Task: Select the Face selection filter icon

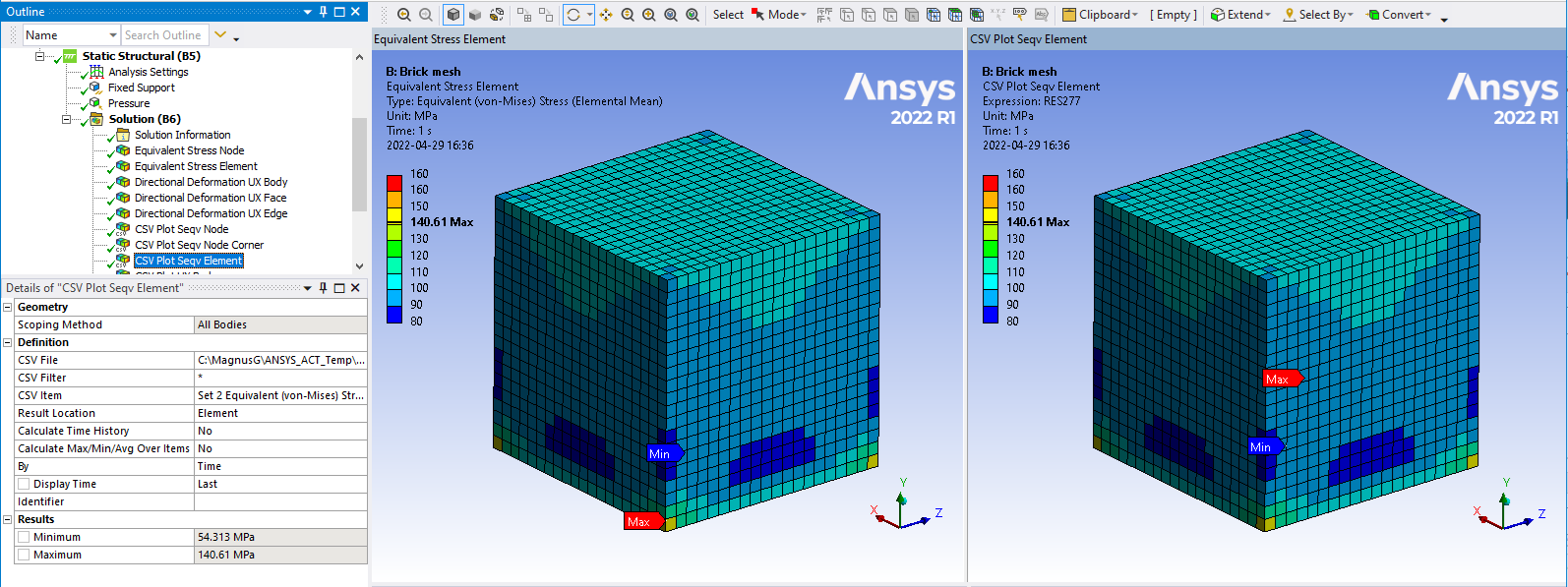Action: tap(890, 15)
